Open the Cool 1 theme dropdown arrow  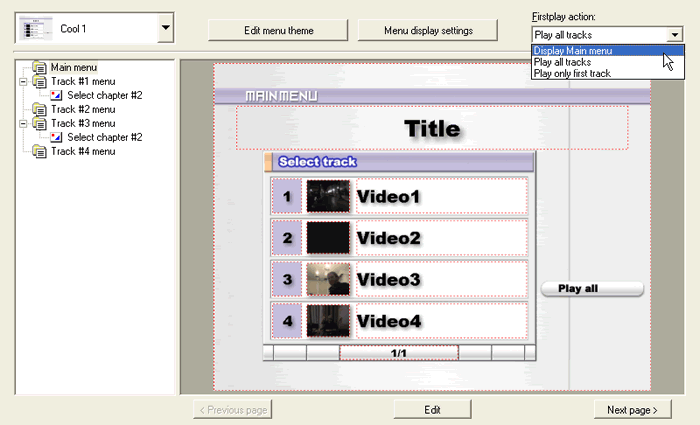point(166,28)
